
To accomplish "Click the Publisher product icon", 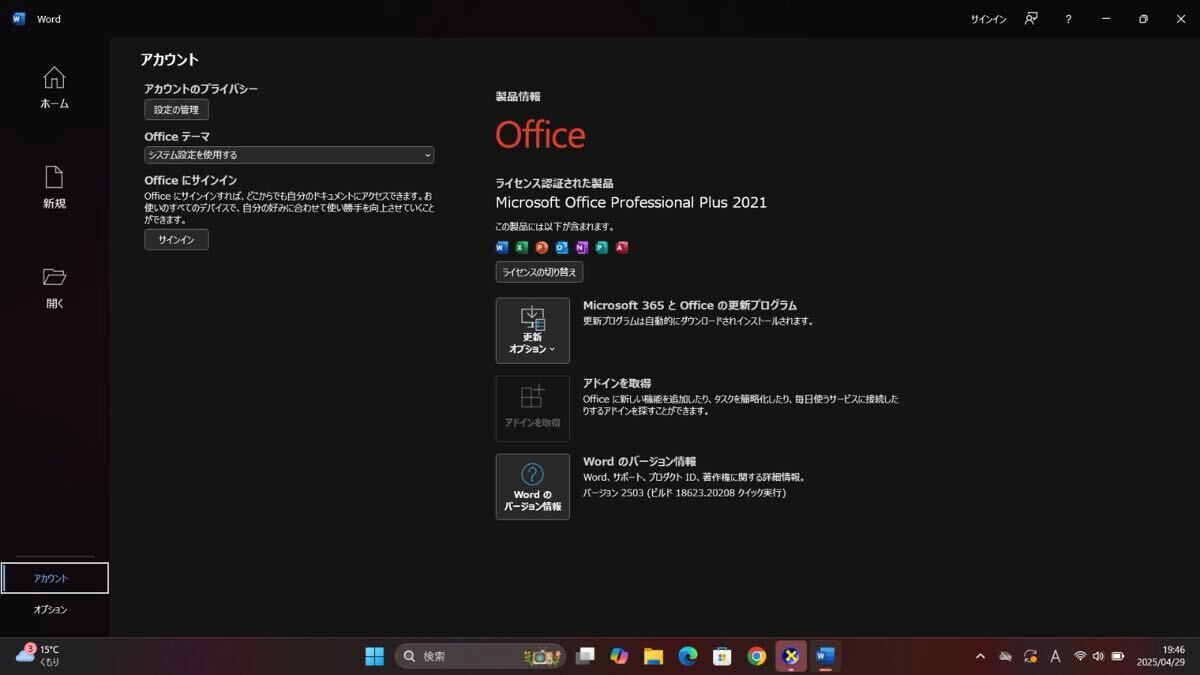I will pyautogui.click(x=602, y=247).
